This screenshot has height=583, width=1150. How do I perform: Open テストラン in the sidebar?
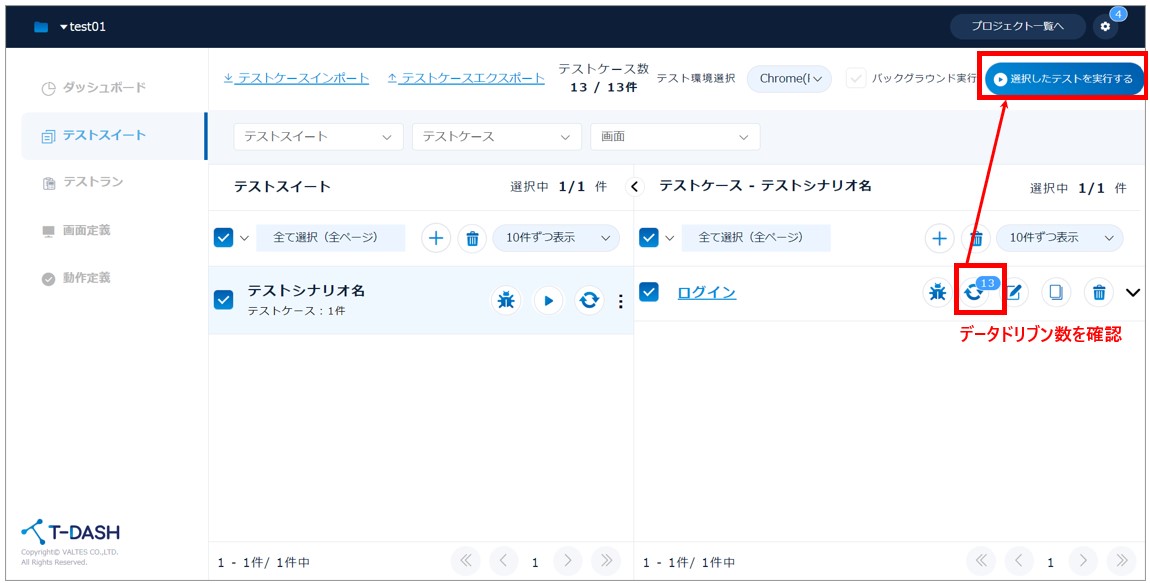pos(93,182)
